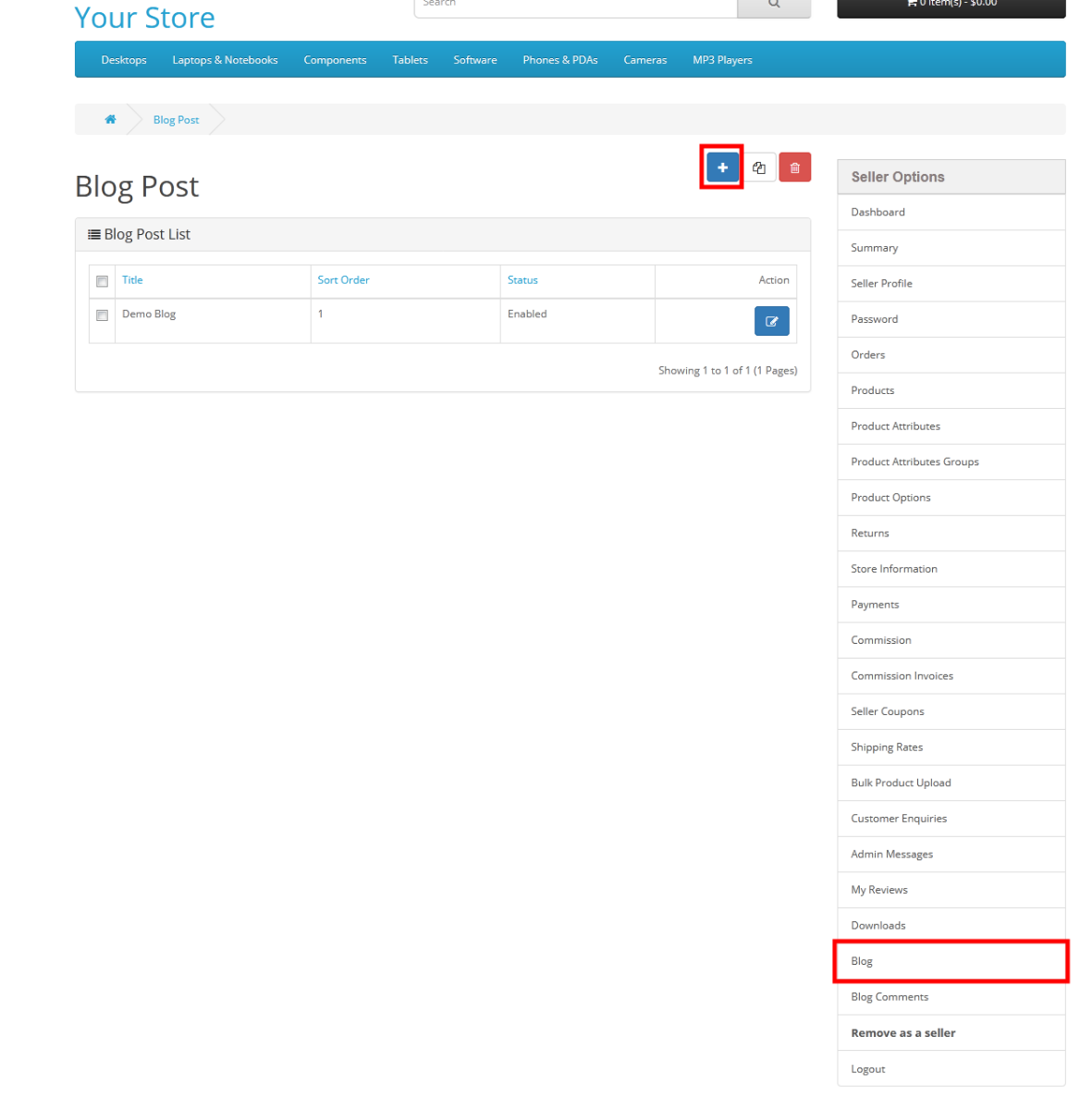Viewport: 1092px width, 1110px height.
Task: Click the red trash delete icon
Action: (794, 167)
